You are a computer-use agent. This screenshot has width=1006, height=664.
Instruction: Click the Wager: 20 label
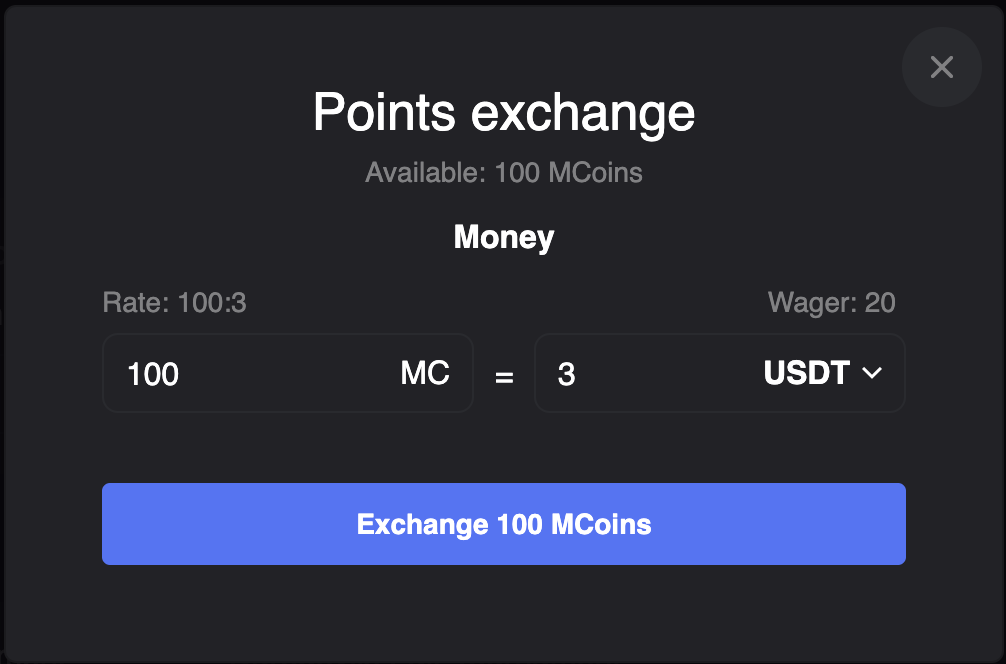(831, 302)
